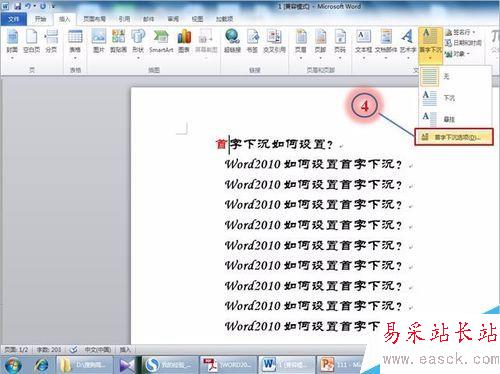Switch to the 开始 (Home) ribbon tab

(x=41, y=19)
